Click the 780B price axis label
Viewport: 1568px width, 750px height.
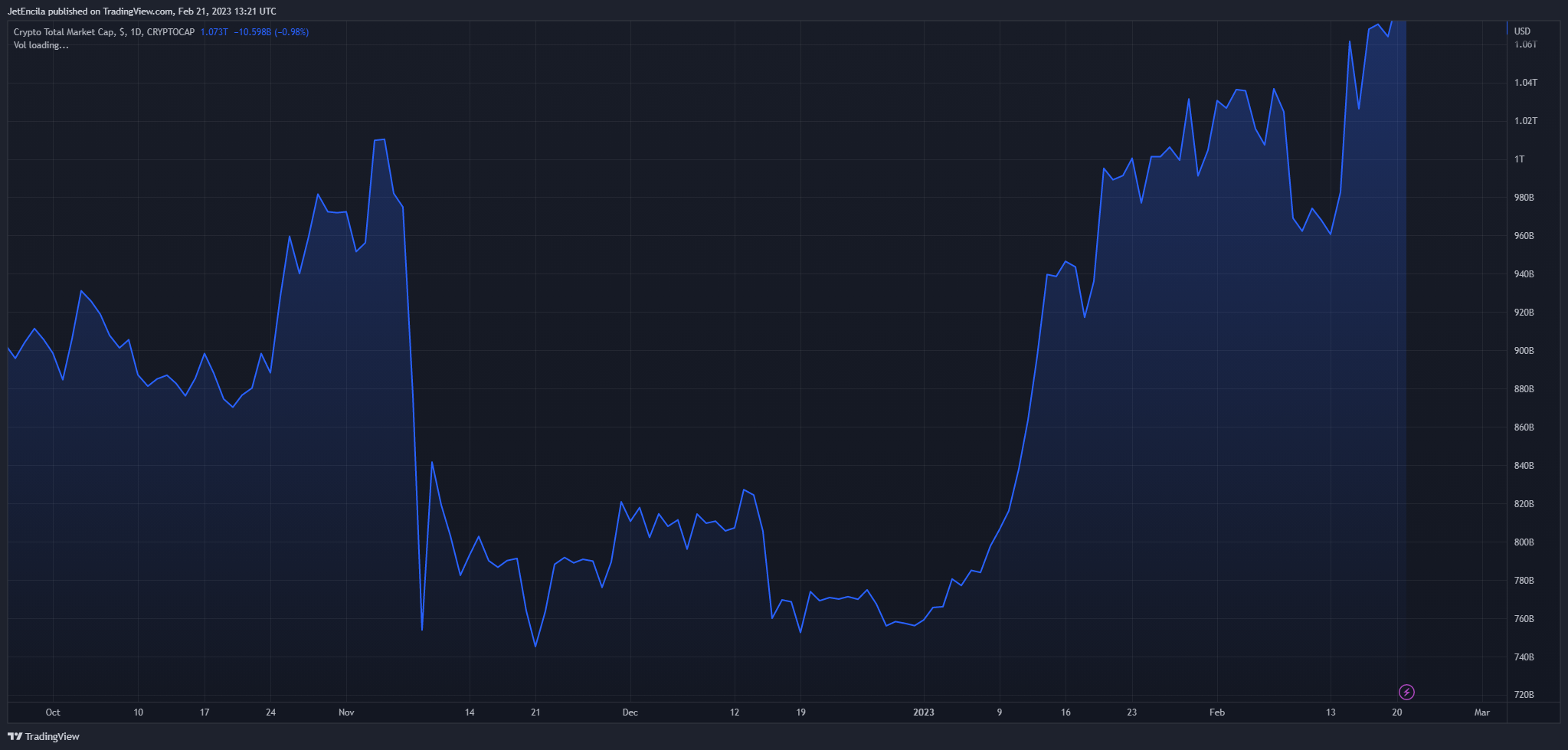click(x=1524, y=581)
